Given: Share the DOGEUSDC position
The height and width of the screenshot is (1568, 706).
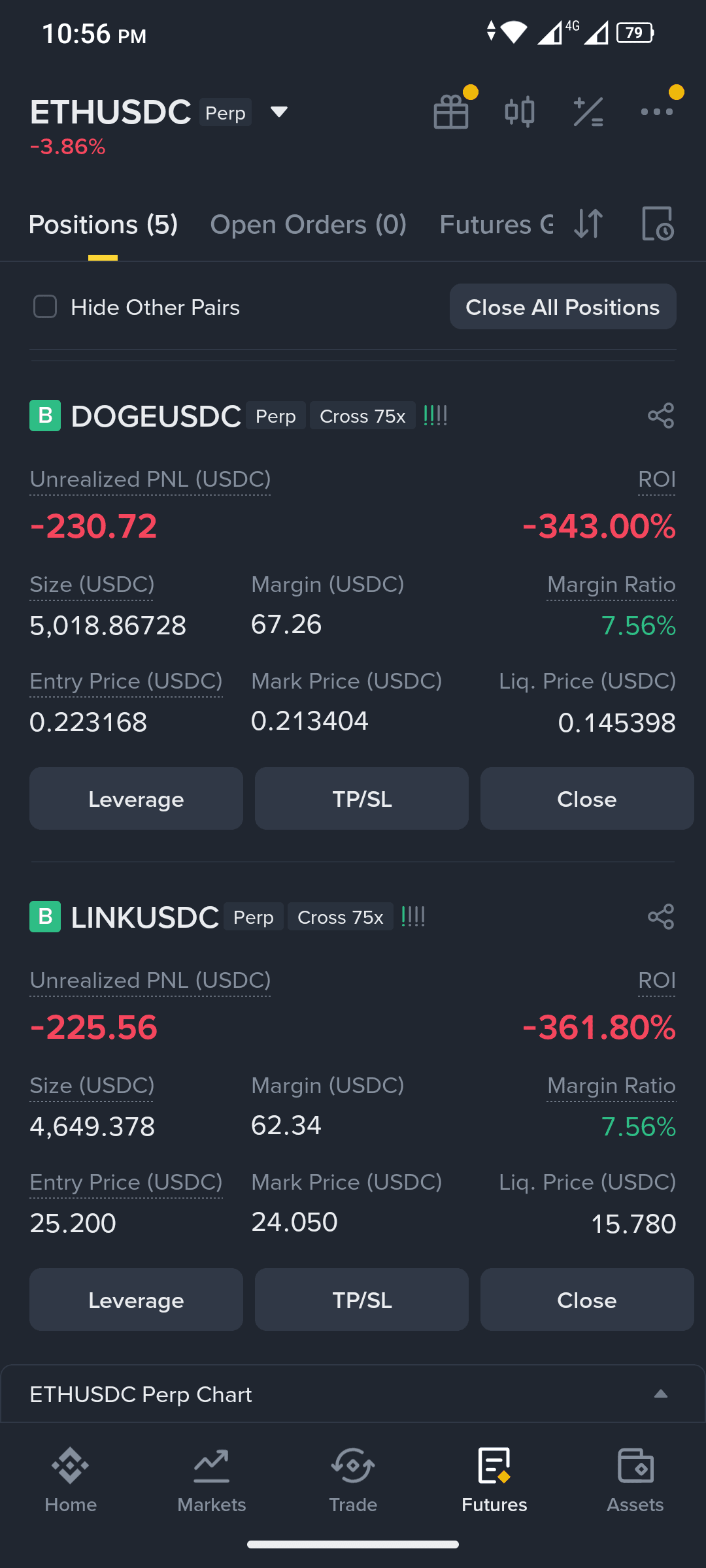Looking at the screenshot, I should tap(661, 416).
